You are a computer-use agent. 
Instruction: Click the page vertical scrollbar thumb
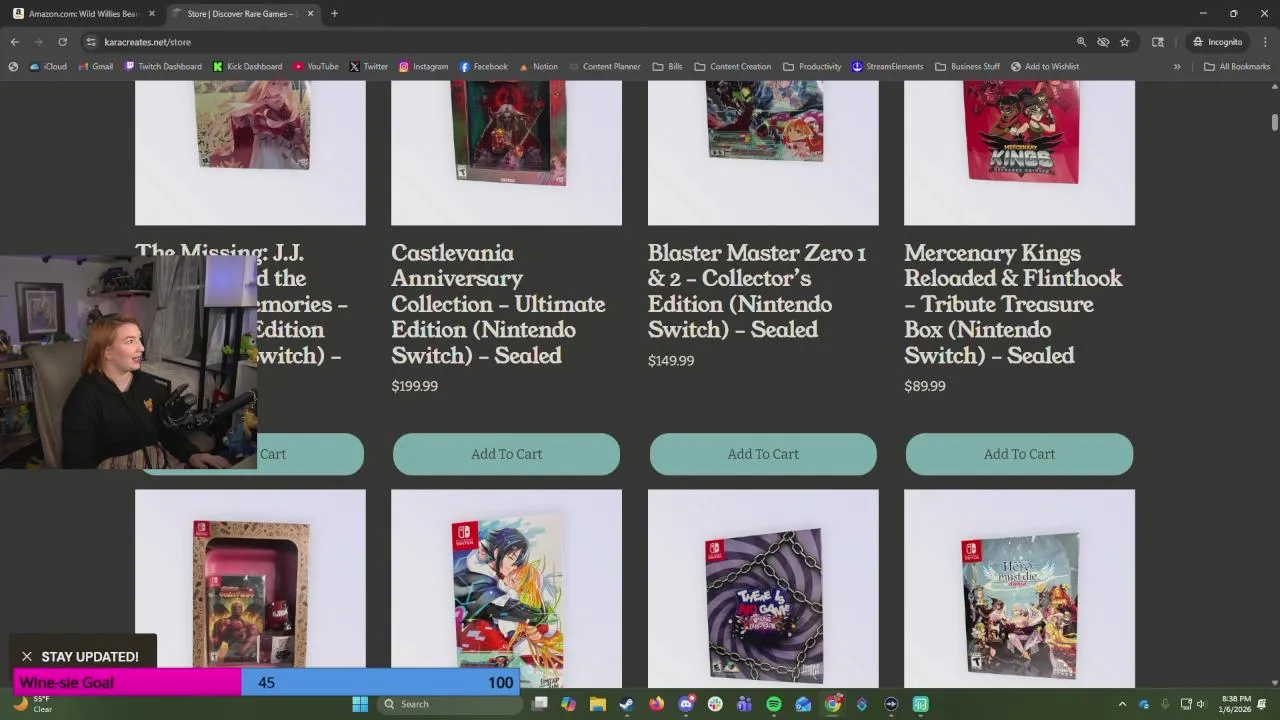(1275, 123)
